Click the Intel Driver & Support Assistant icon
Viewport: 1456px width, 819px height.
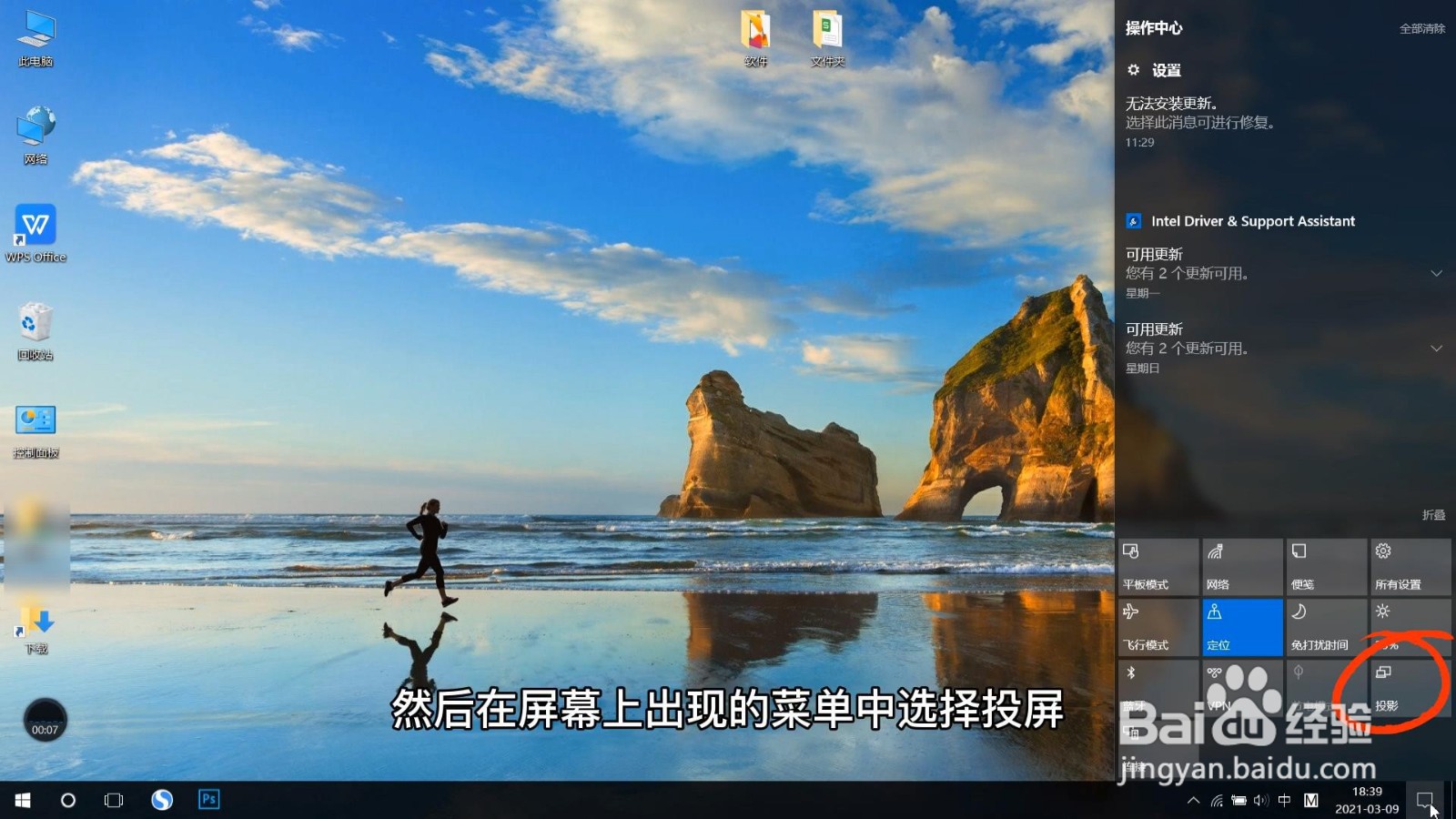(x=1133, y=220)
